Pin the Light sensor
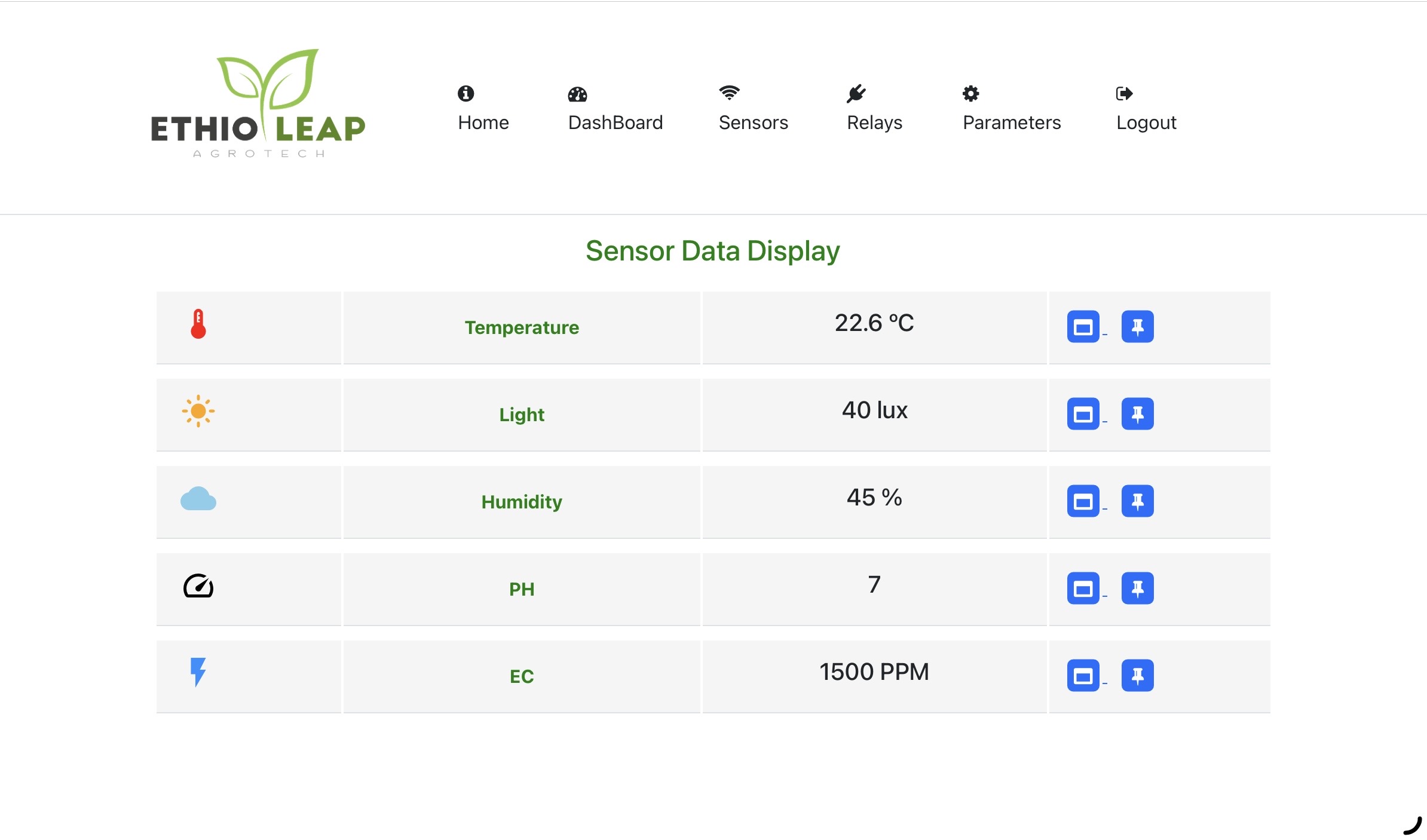 (1138, 413)
